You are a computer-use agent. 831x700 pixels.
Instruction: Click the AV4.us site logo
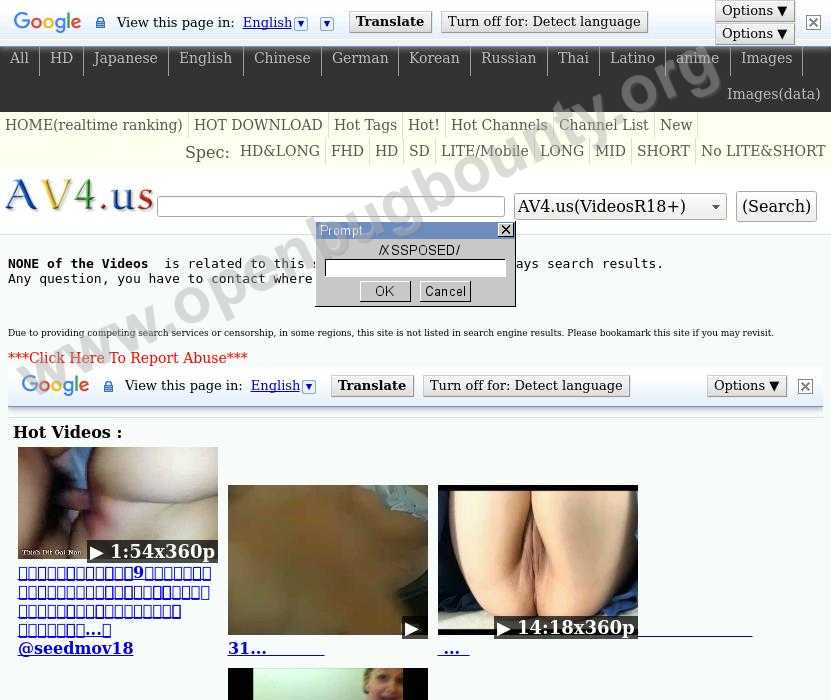[79, 196]
